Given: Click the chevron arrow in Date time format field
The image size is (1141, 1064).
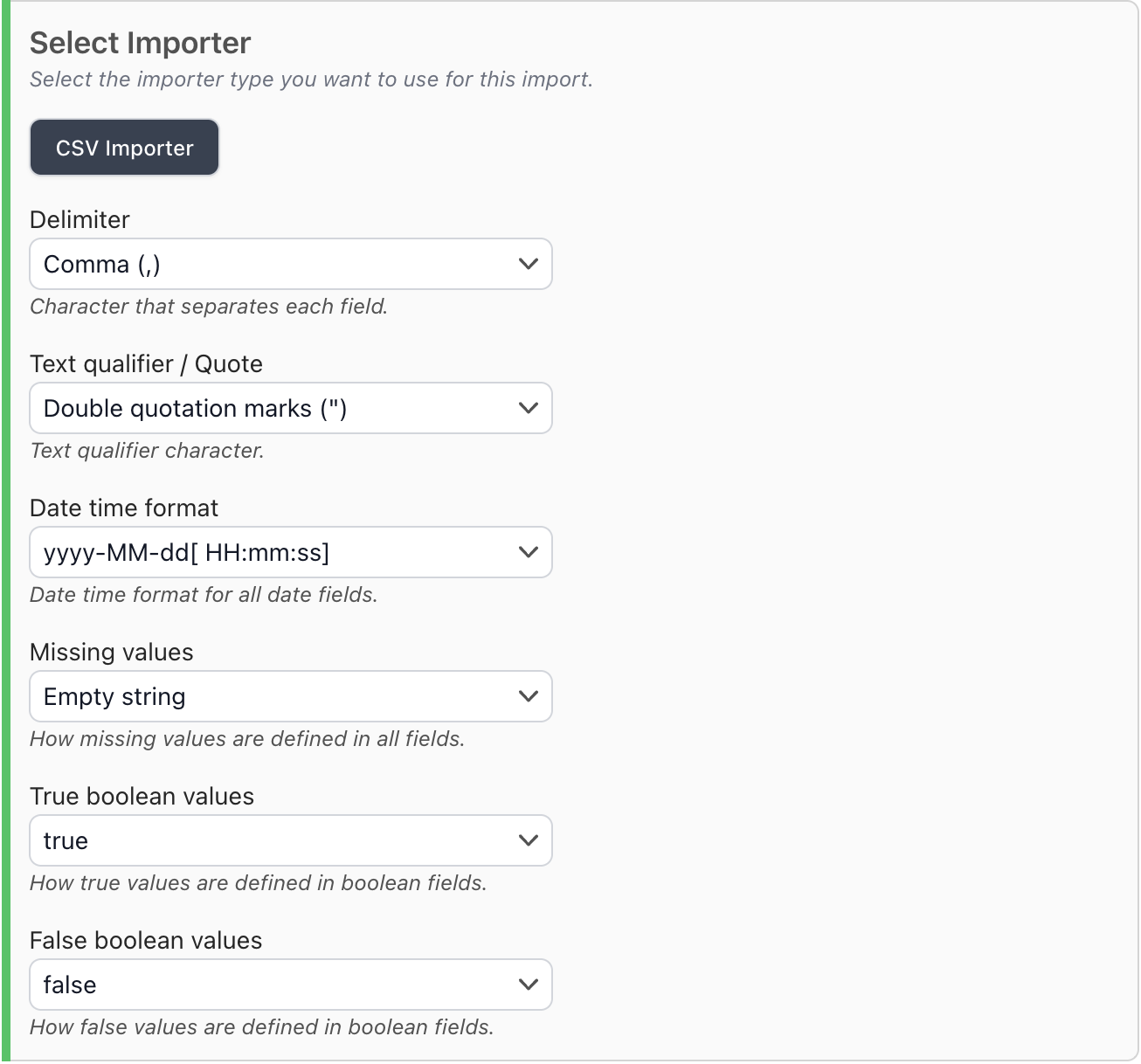Looking at the screenshot, I should point(528,552).
